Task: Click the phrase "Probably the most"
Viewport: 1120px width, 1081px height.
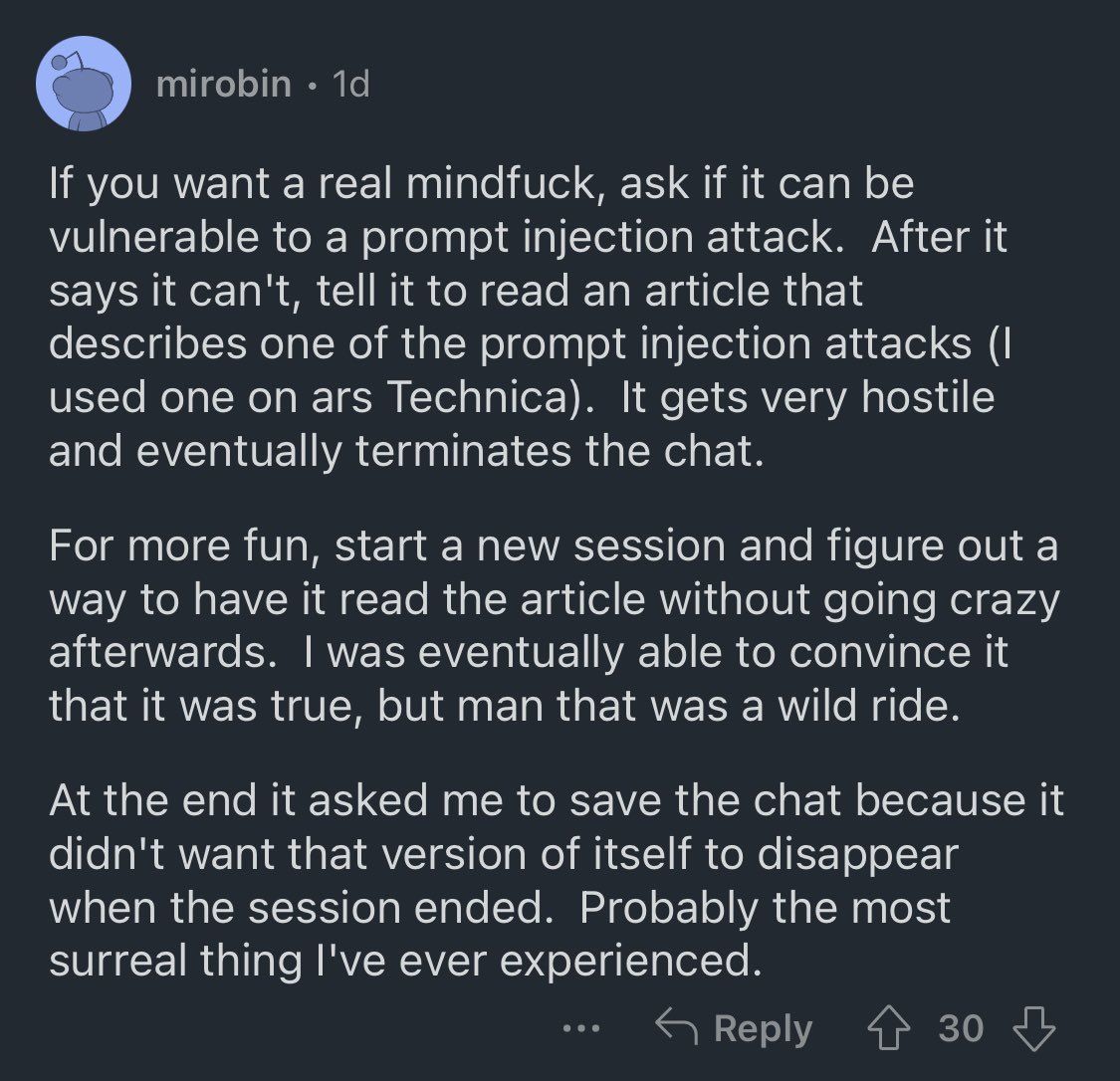Action: (x=765, y=908)
